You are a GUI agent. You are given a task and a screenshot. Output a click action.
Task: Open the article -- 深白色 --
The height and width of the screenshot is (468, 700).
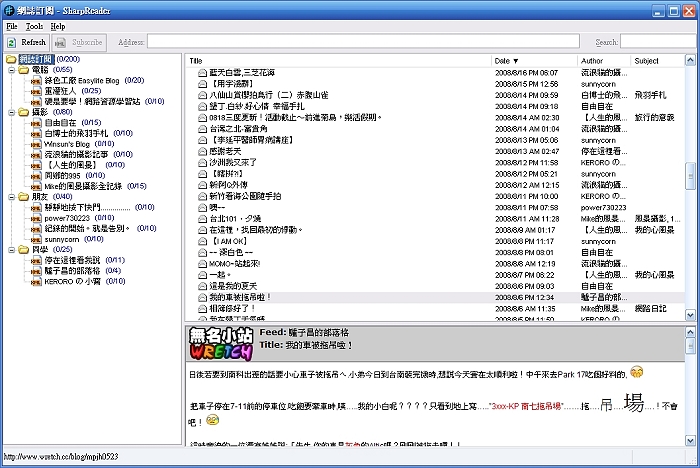coord(231,252)
